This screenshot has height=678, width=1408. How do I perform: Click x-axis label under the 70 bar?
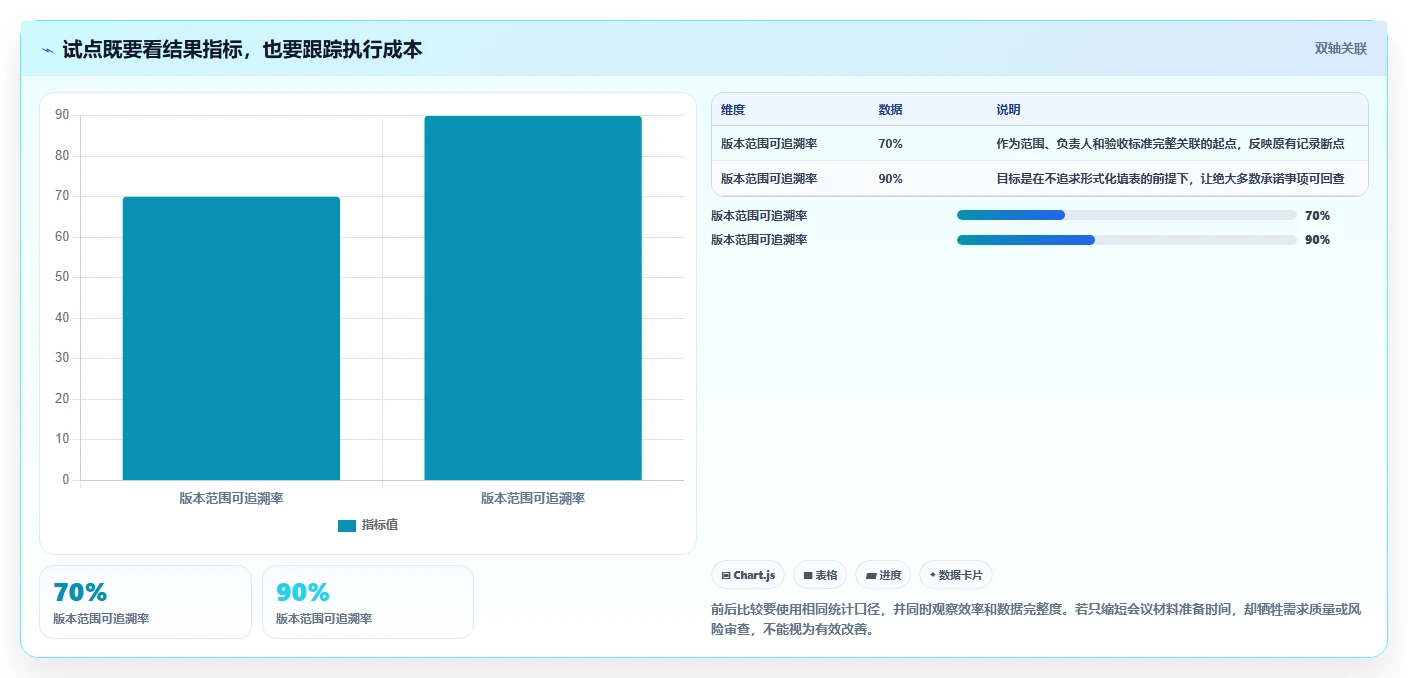231,498
